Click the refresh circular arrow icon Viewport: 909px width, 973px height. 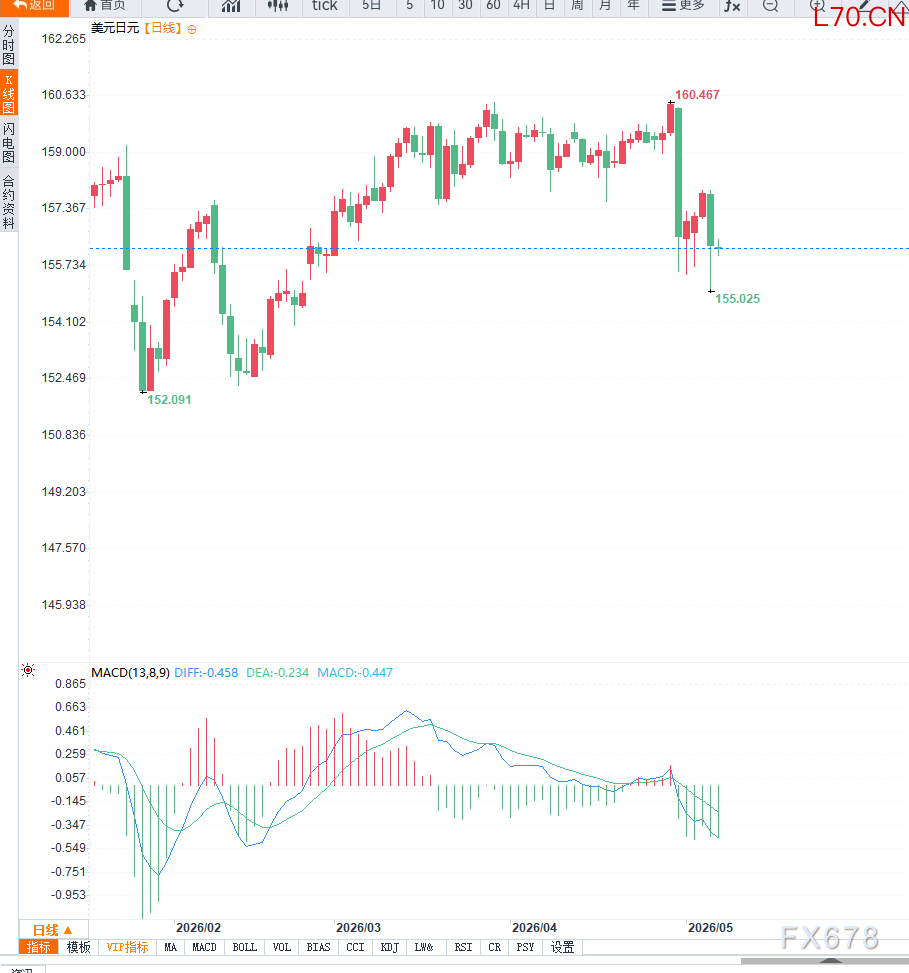pos(176,6)
